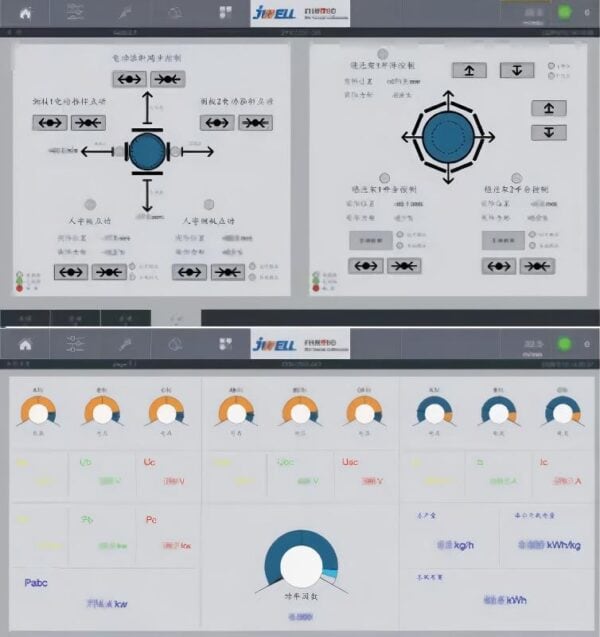Screen dimensions: 600x637
Task: Click the first orange phase voltage gauge
Action: [38, 412]
